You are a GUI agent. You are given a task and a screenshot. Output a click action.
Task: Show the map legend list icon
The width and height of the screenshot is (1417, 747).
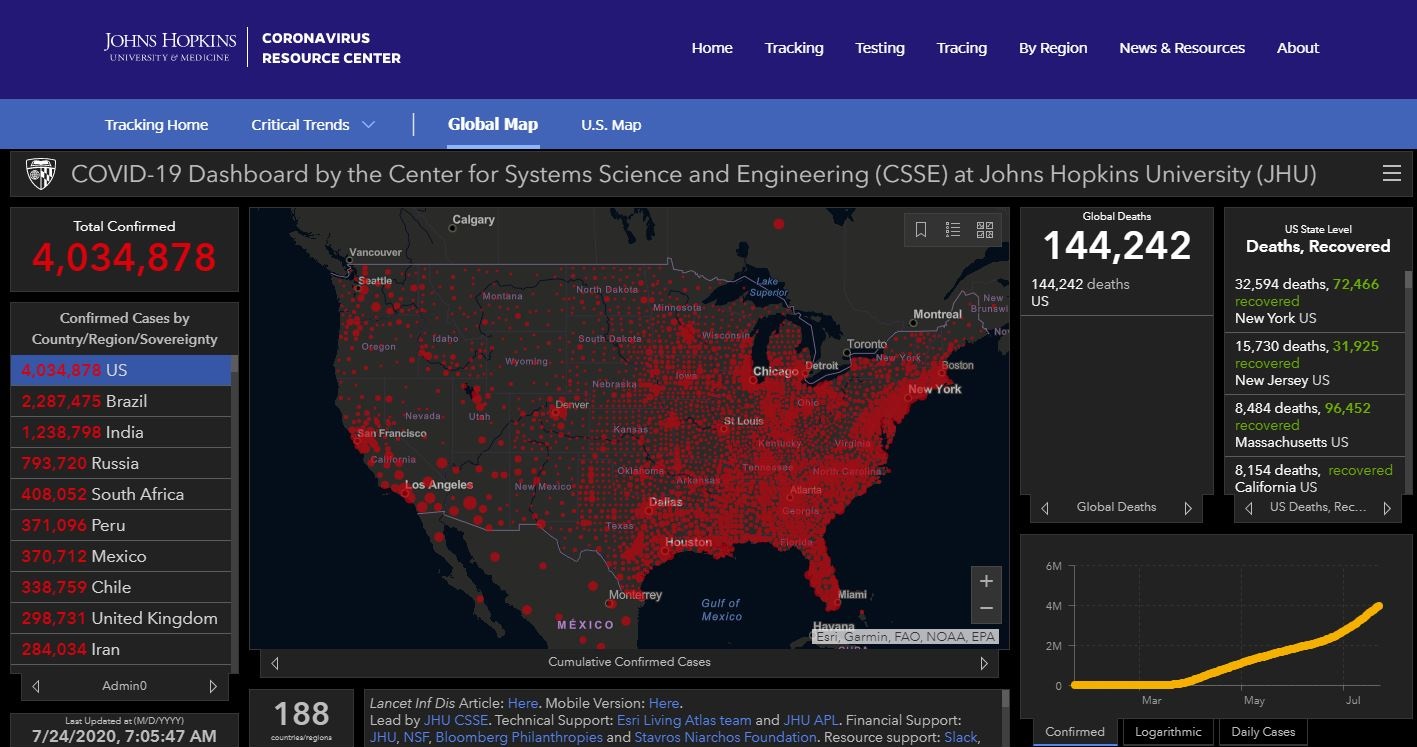(953, 230)
